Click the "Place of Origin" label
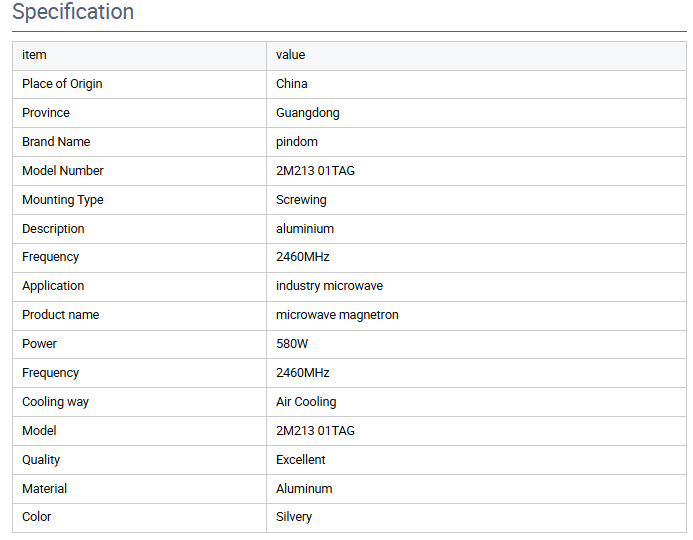Image resolution: width=693 pixels, height=540 pixels. point(62,84)
